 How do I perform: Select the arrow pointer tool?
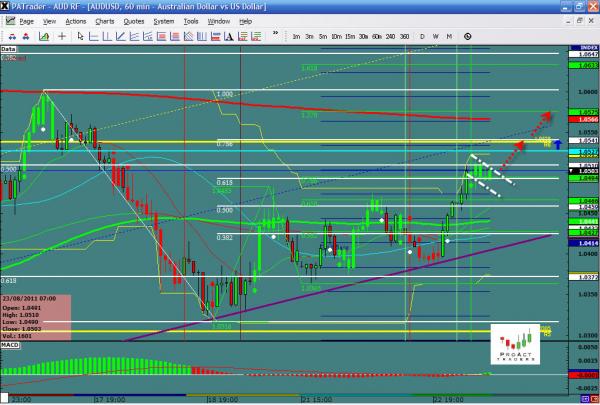81,35
